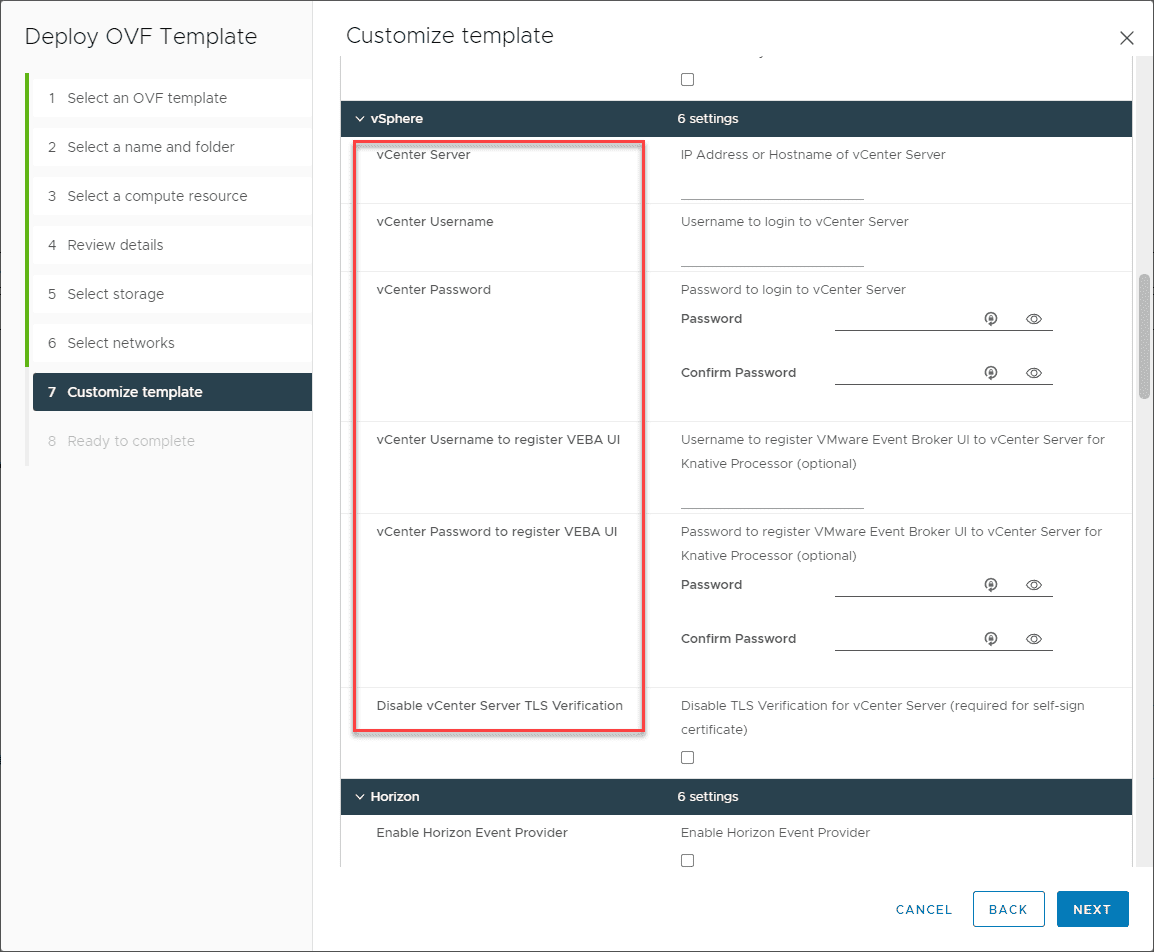
Task: Enable Disable vCenter Server TLS Verification checkbox
Action: 687,758
